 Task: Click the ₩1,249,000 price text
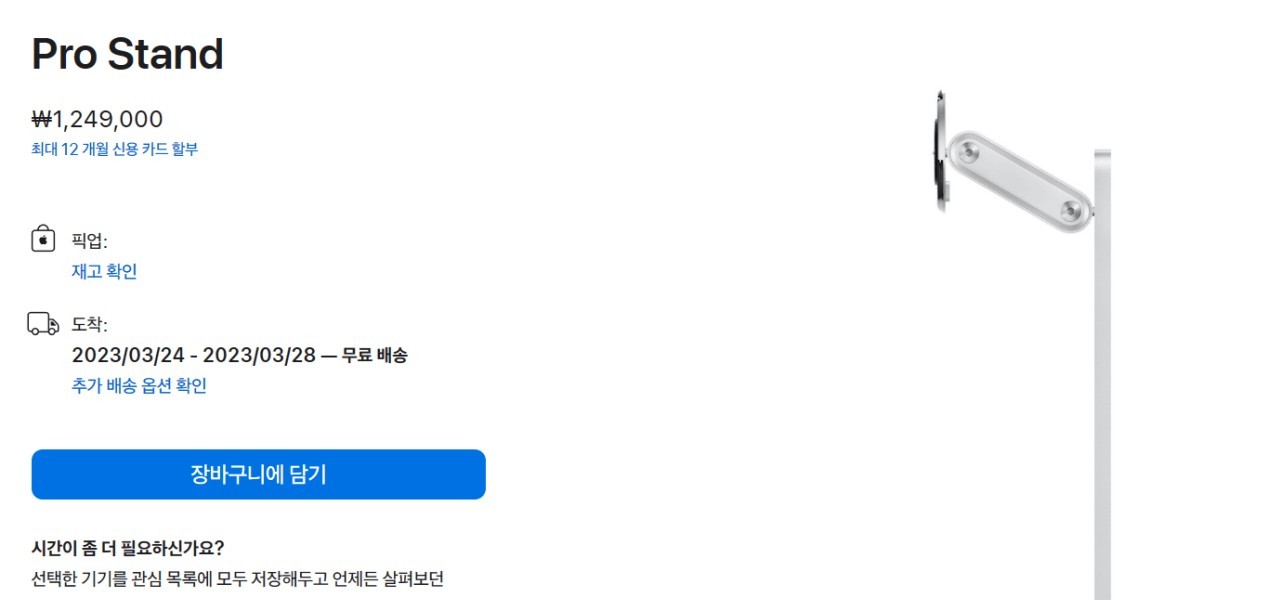(97, 120)
